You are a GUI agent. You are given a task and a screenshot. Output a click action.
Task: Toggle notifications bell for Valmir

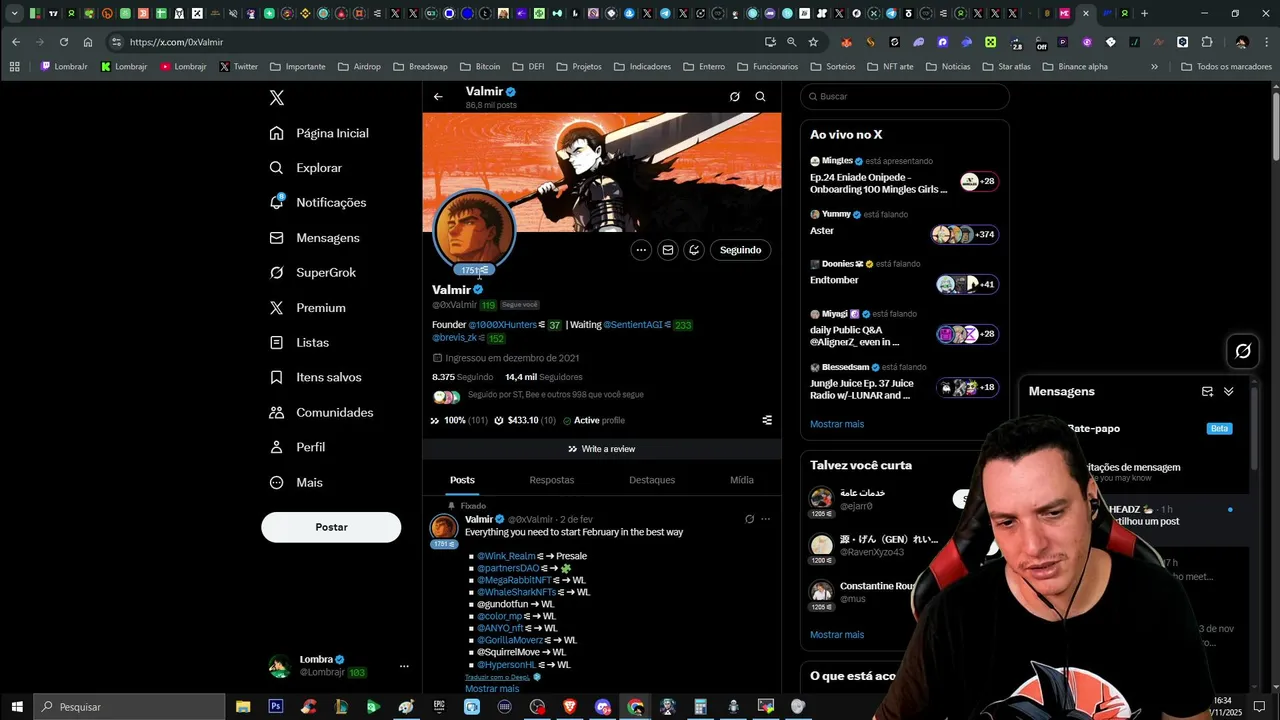tap(694, 250)
